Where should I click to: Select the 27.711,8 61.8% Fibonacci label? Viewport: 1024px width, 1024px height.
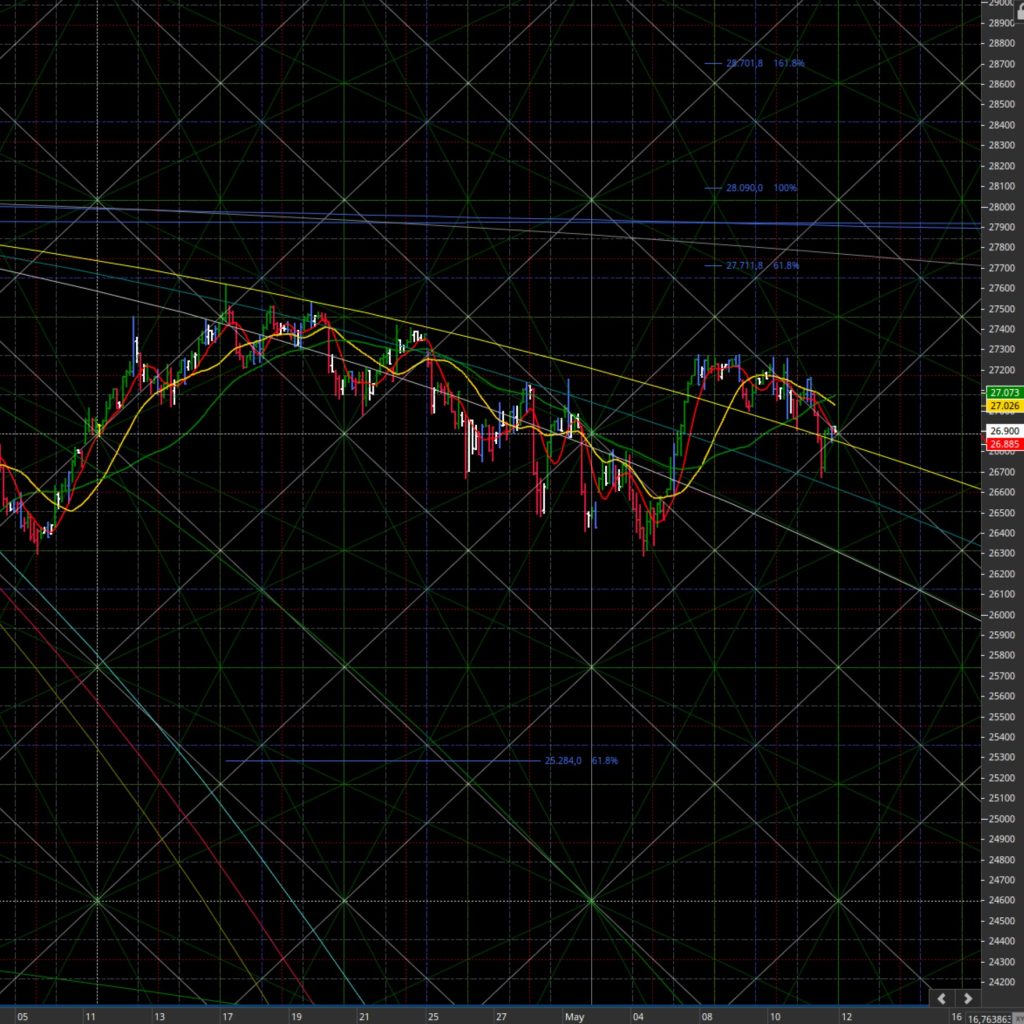[762, 266]
